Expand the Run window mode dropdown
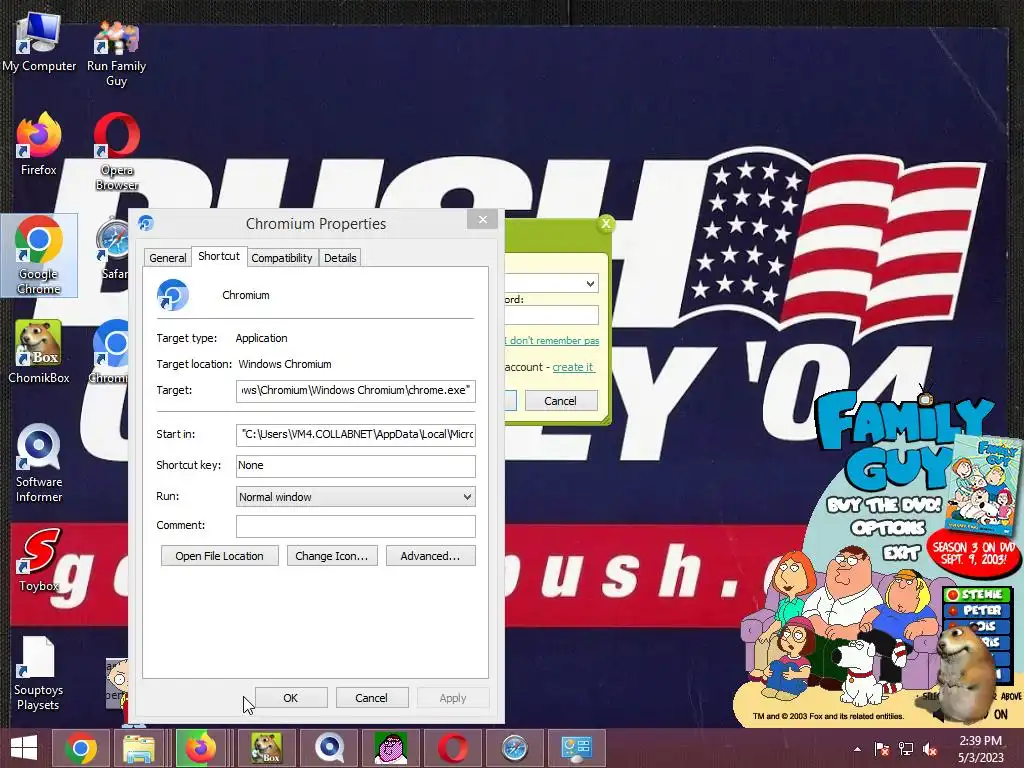Viewport: 1024px width, 768px height. (x=356, y=496)
